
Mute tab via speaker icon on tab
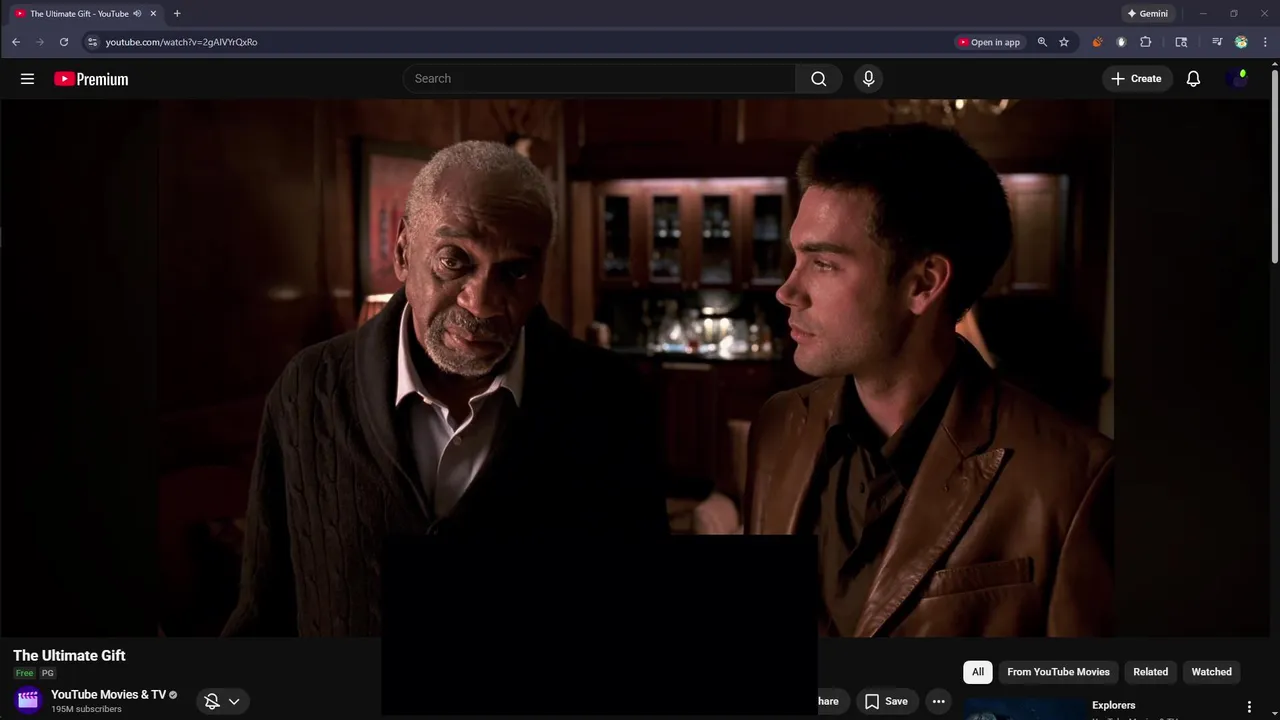coord(137,14)
